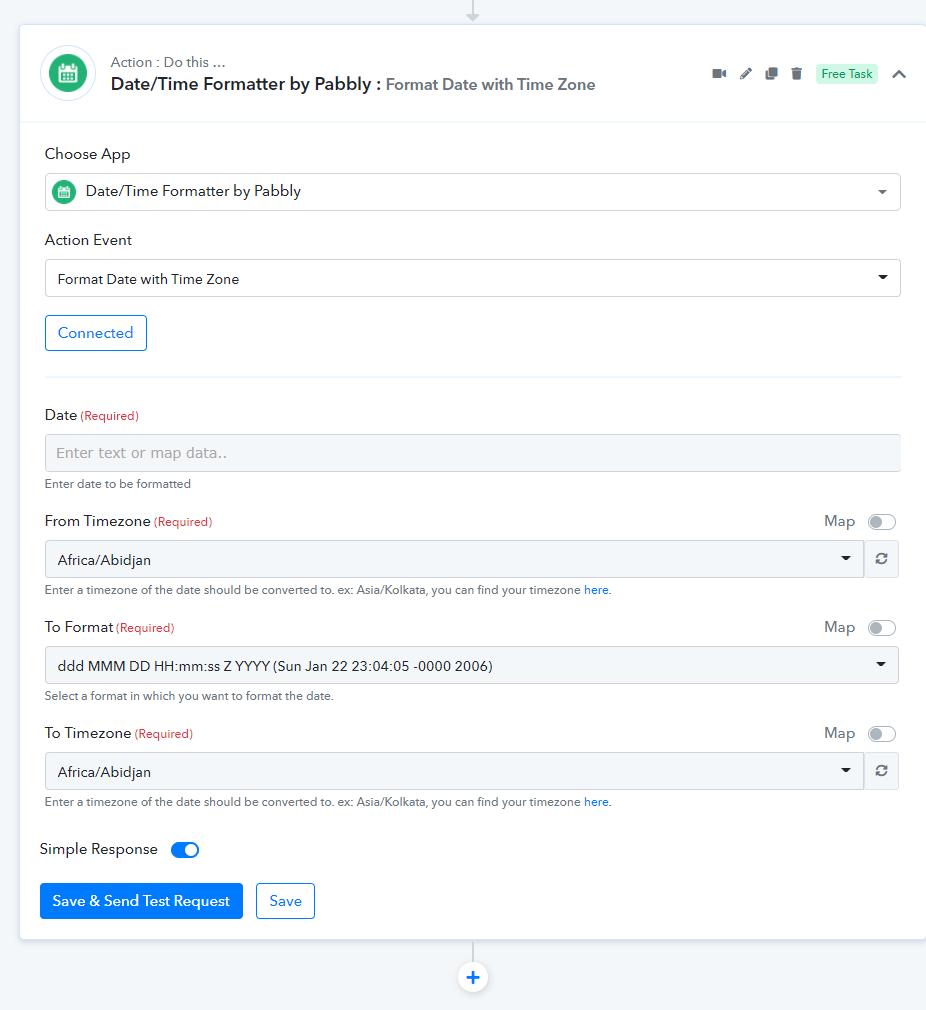Refresh the From Timezone list

click(882, 559)
